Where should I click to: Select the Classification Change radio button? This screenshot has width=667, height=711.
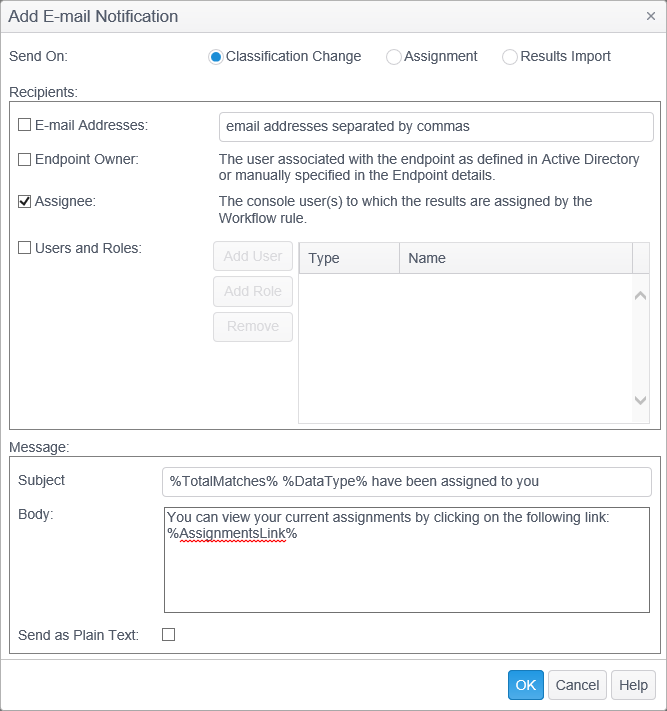pos(216,57)
